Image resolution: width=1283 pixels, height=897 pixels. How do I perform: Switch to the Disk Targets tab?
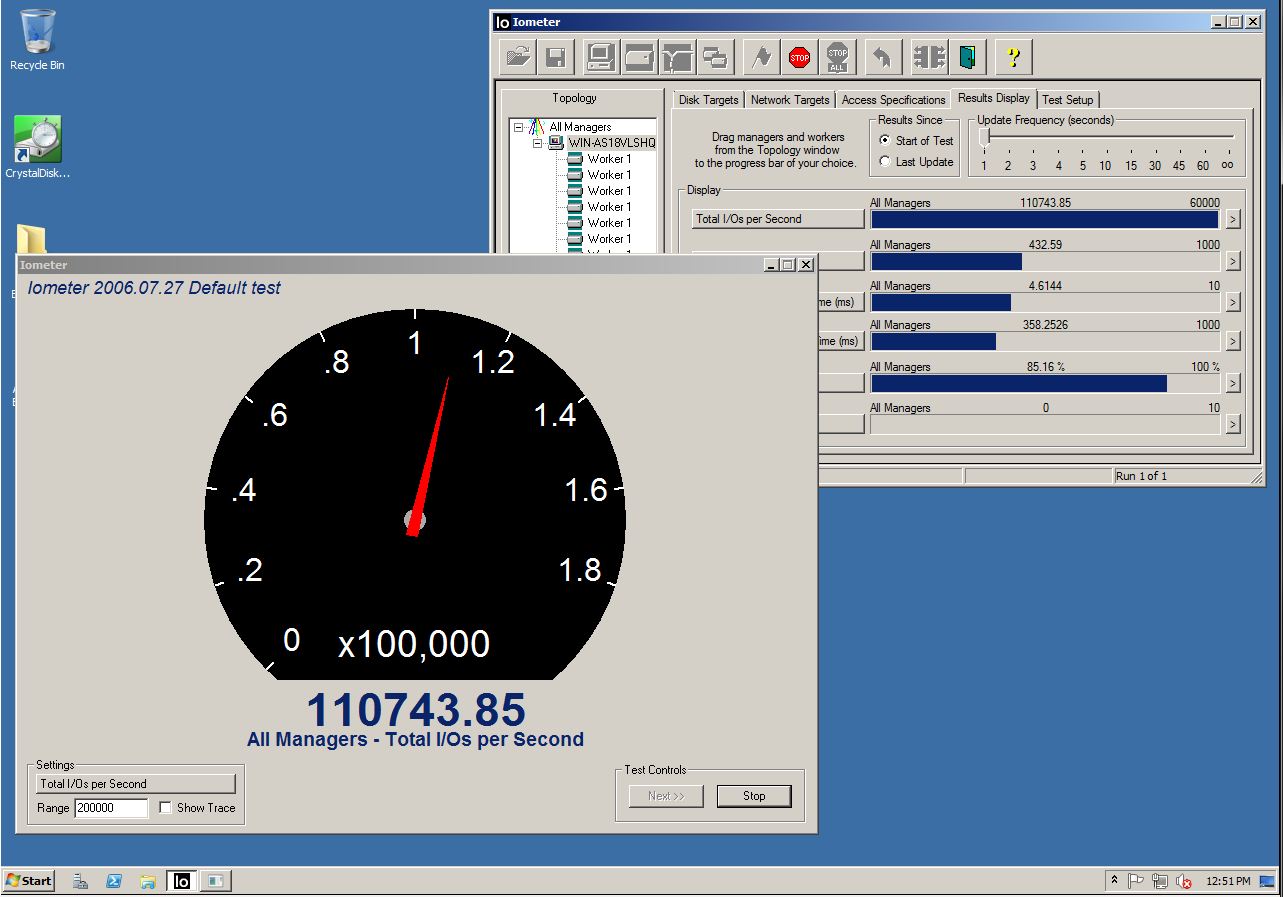[708, 100]
